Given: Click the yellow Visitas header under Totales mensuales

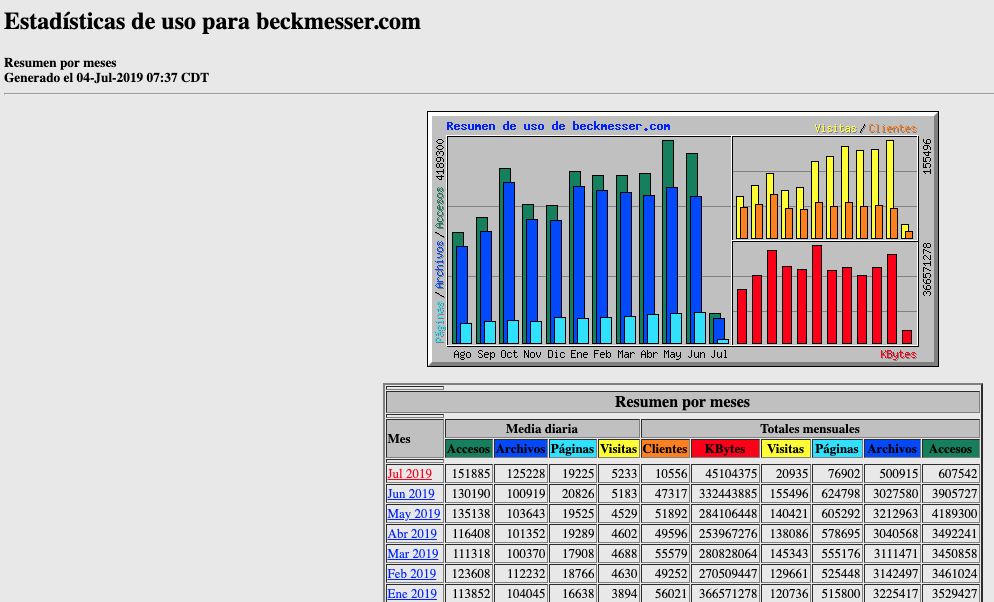Looking at the screenshot, I should point(785,449).
